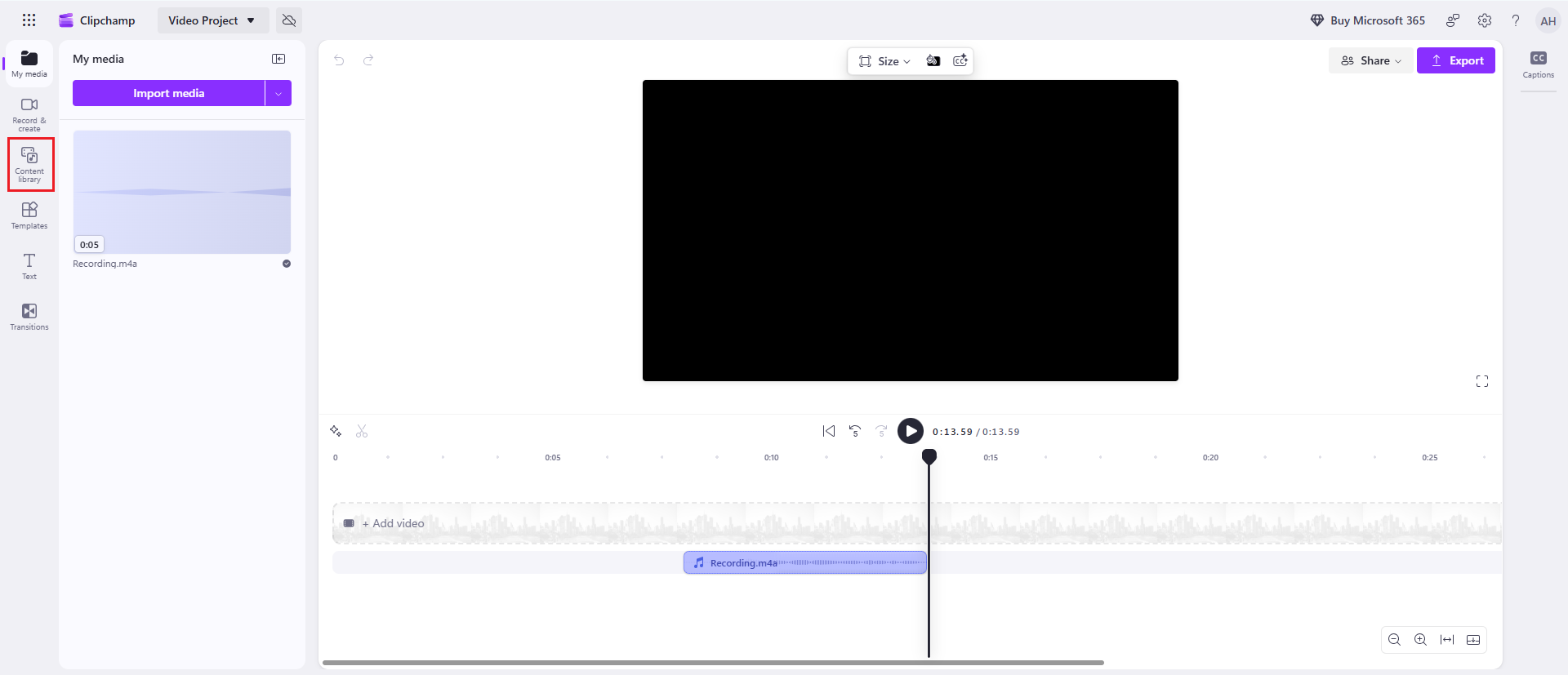Click Buy Microsoft 365 link
The height and width of the screenshot is (675, 1568).
point(1368,20)
